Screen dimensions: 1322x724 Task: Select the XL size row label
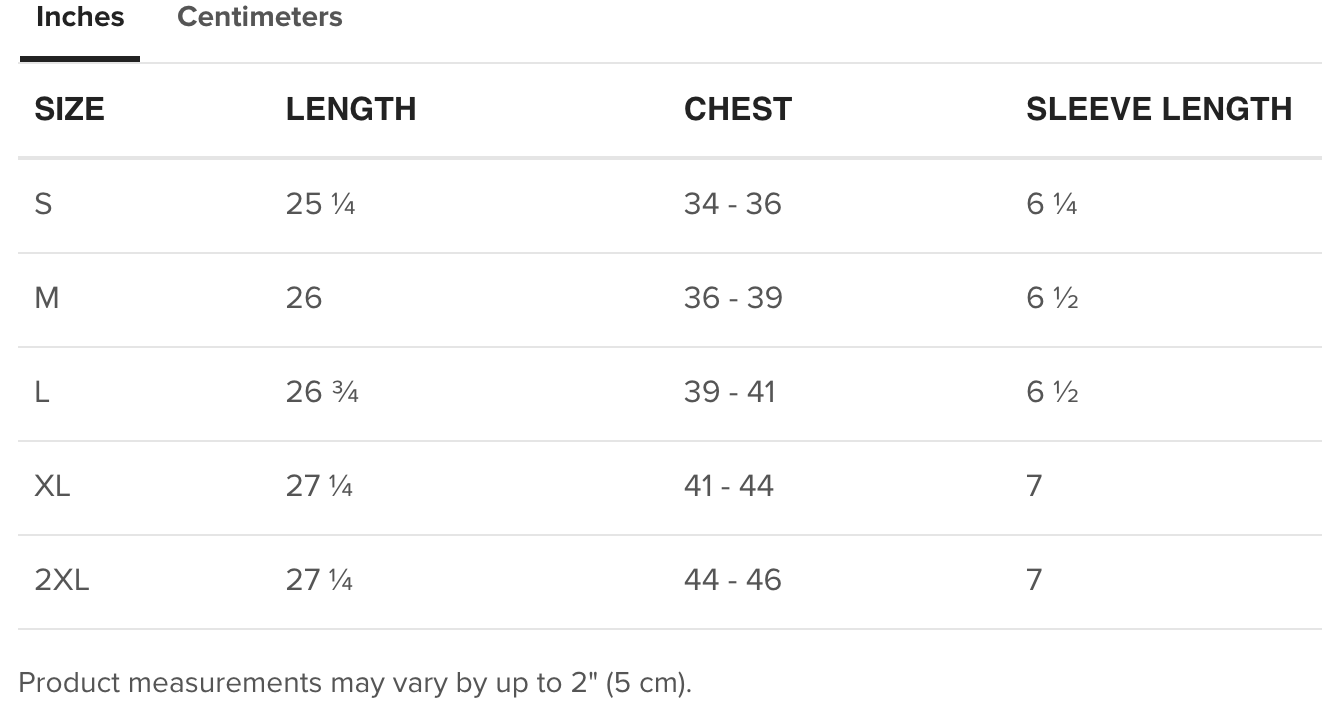pyautogui.click(x=52, y=486)
